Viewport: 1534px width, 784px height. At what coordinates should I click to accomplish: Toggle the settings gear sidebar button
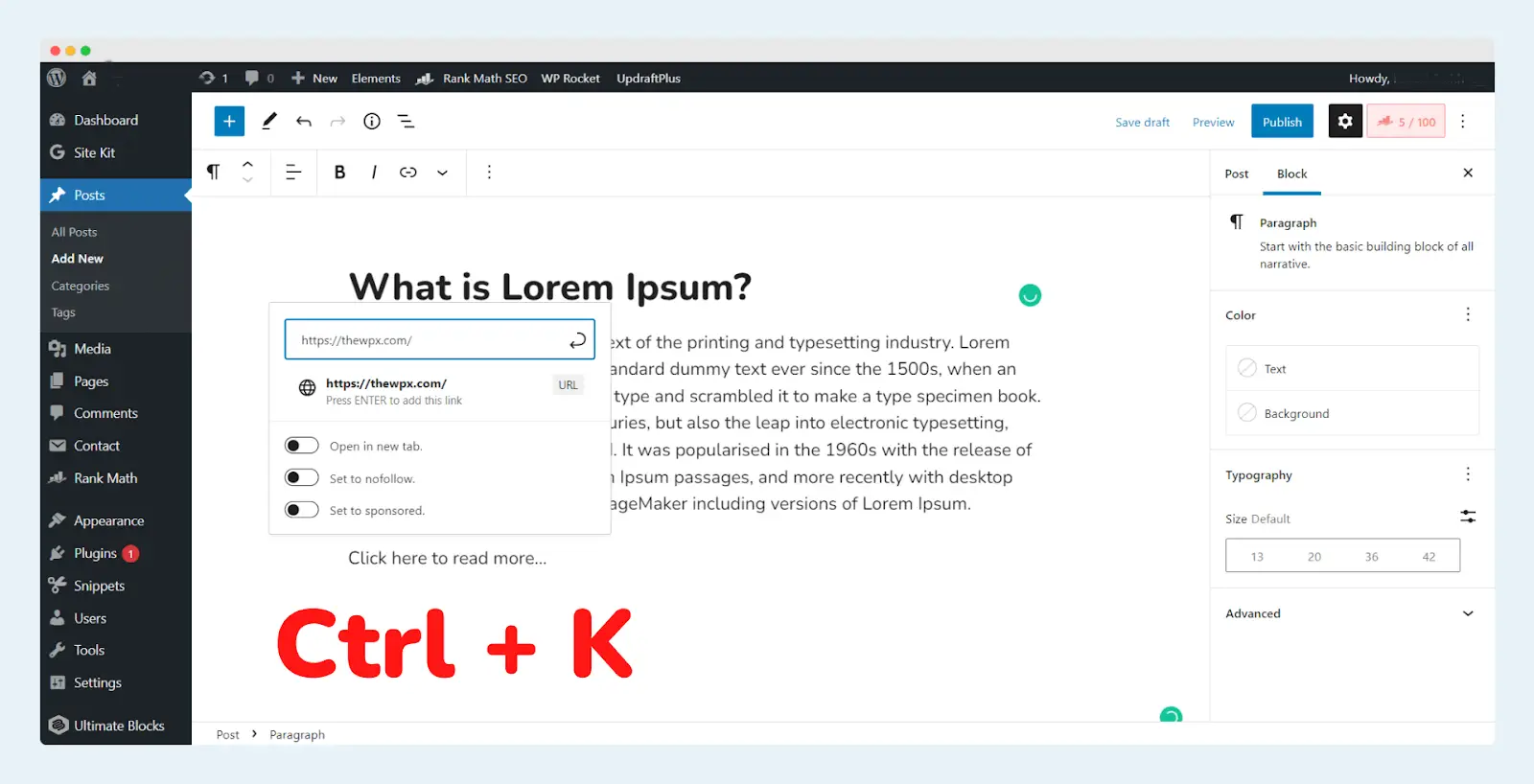click(1345, 121)
